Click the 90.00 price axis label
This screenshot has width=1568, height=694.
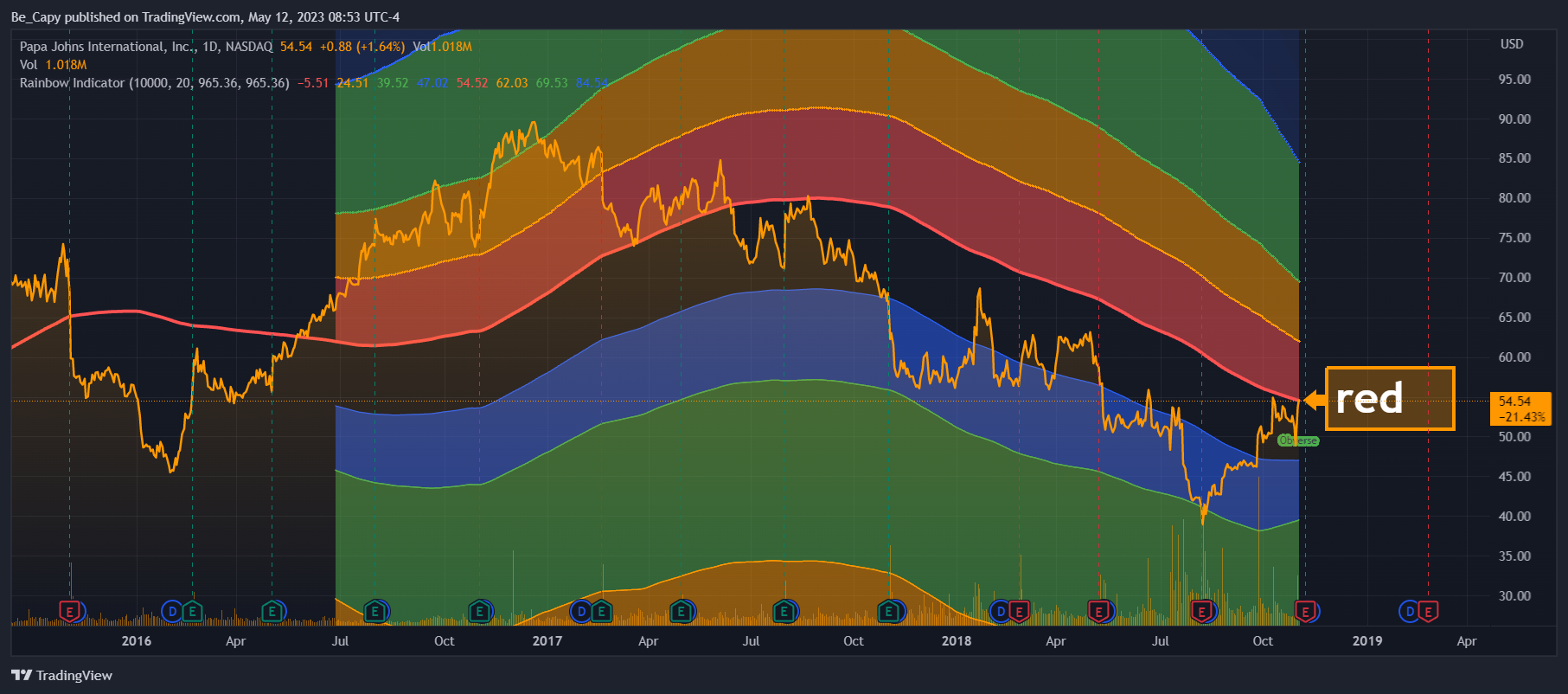pyautogui.click(x=1514, y=119)
